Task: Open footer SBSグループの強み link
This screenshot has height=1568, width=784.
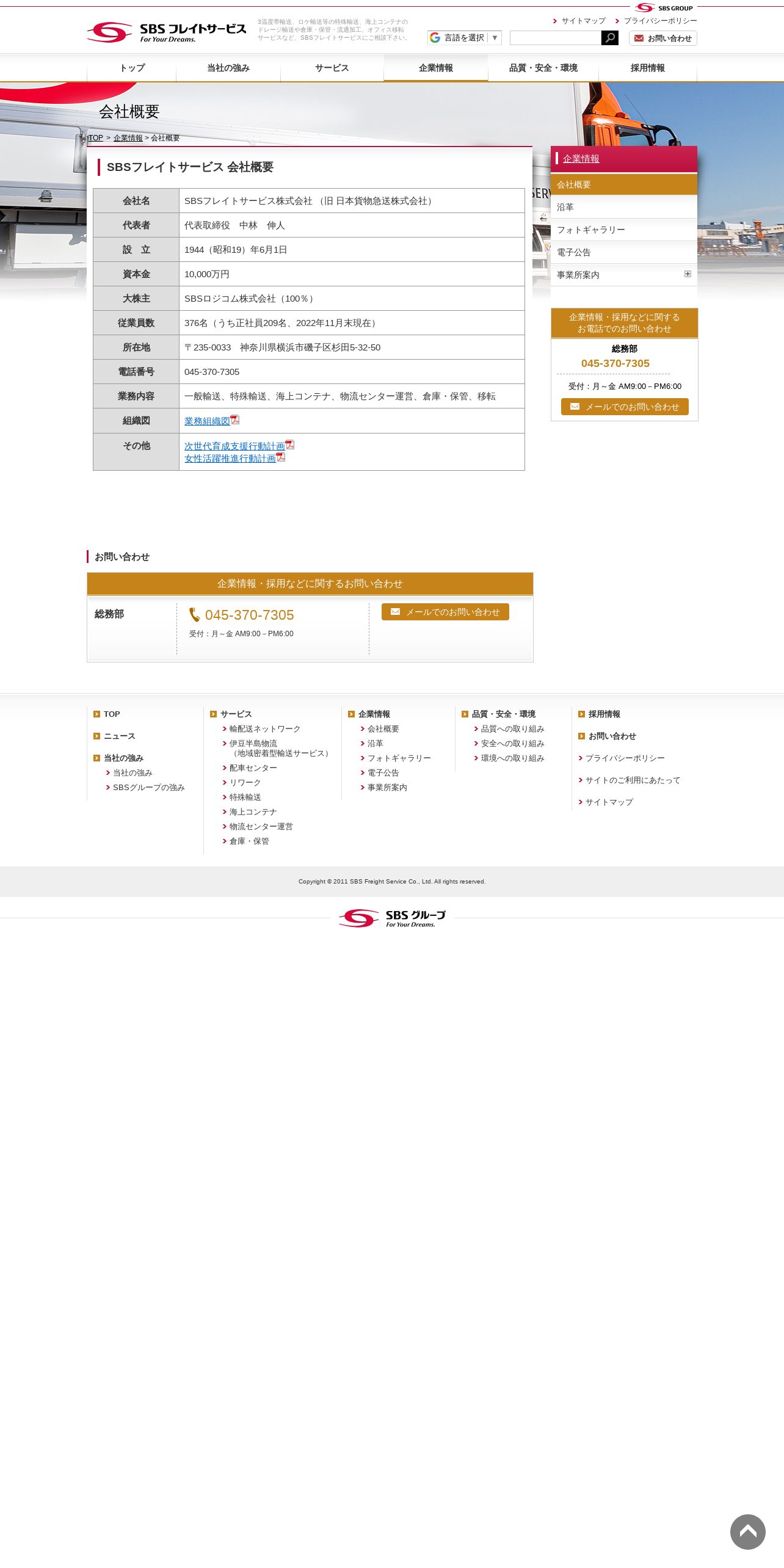Action: click(x=149, y=787)
